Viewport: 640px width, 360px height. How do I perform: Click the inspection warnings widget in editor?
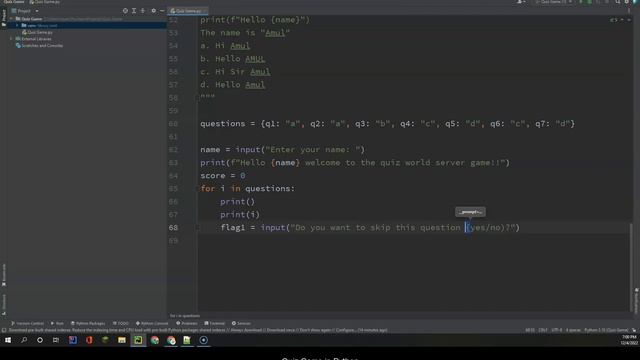pos(613,20)
